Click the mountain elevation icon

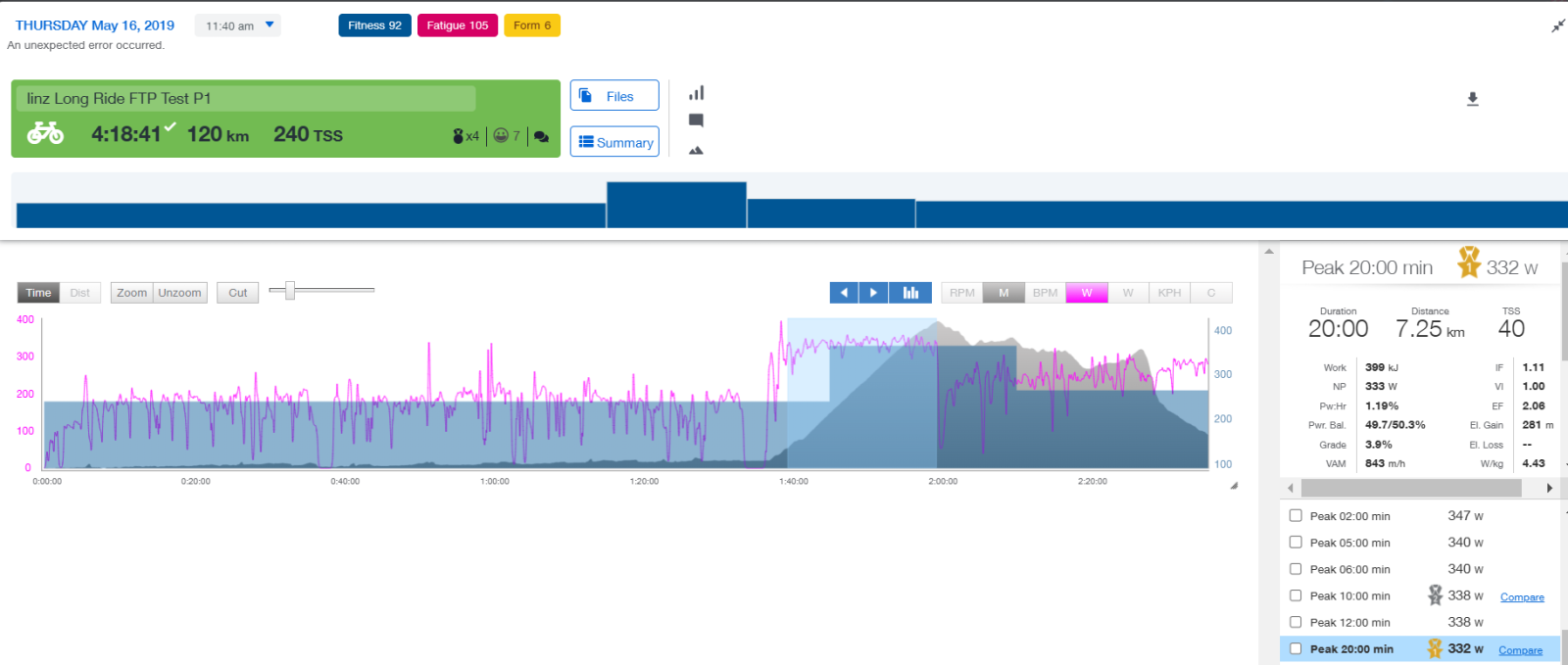[696, 151]
